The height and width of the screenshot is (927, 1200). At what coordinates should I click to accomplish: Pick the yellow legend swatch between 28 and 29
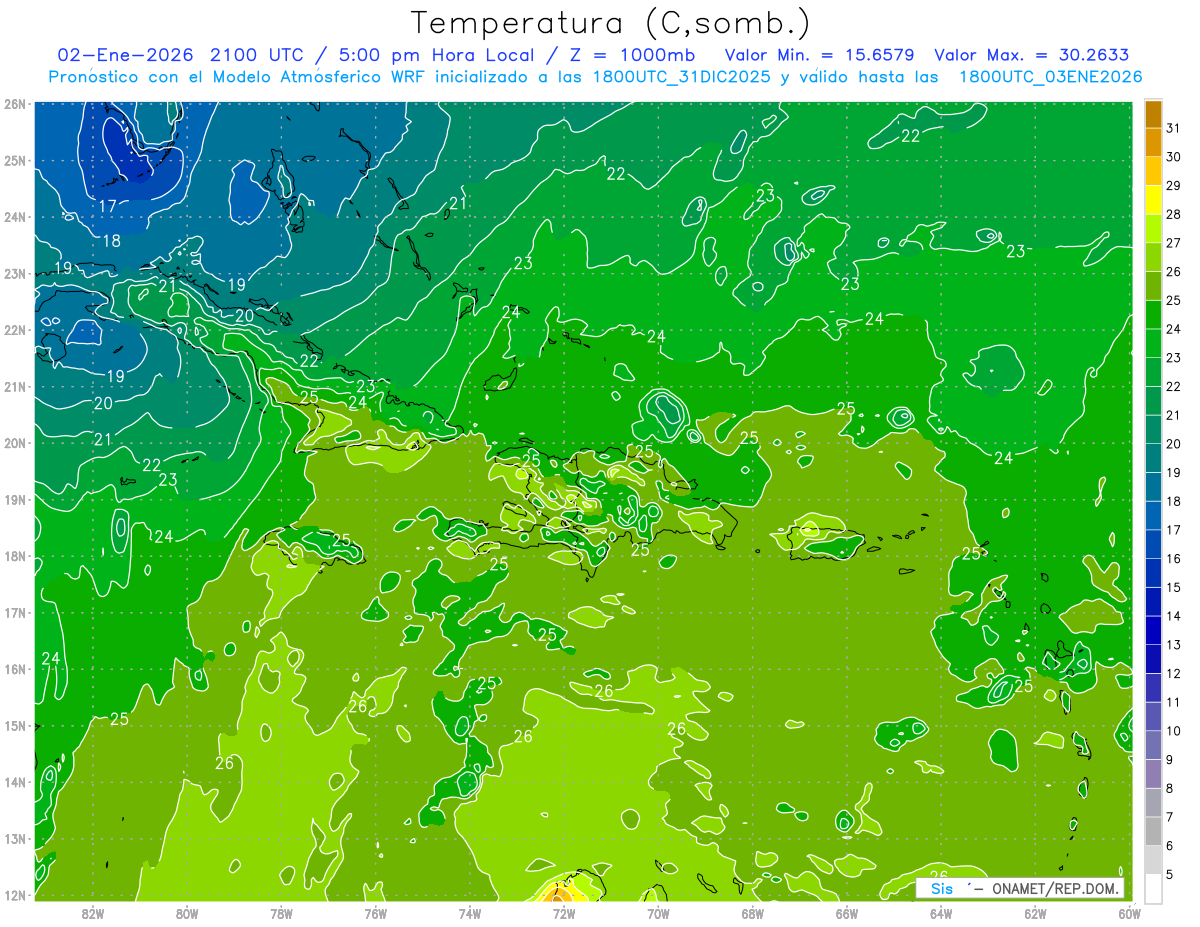pos(1154,200)
